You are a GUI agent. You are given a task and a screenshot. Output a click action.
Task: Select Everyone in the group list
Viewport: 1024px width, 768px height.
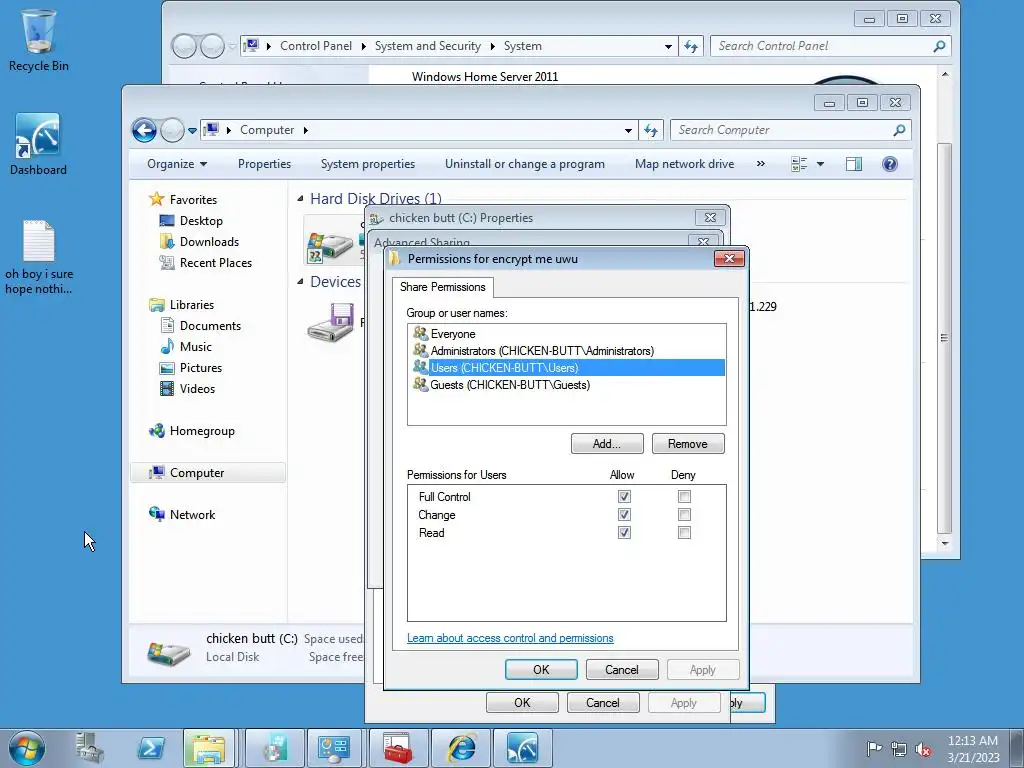(566, 334)
